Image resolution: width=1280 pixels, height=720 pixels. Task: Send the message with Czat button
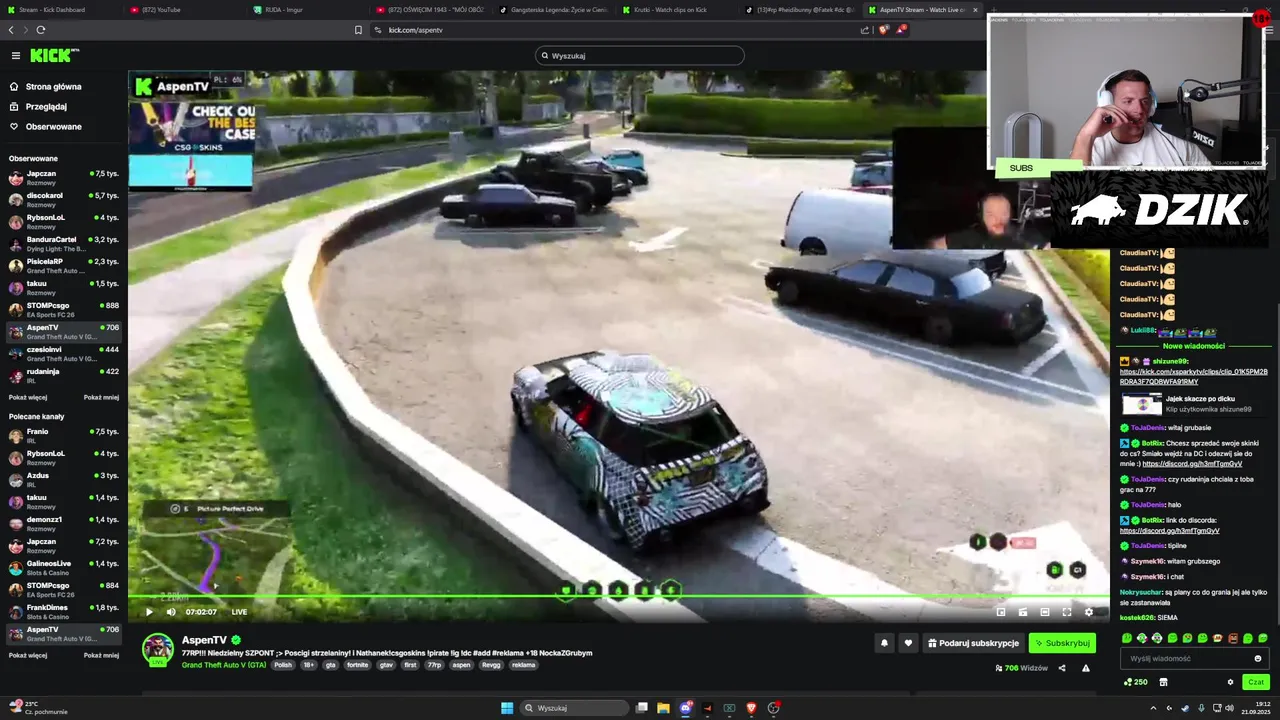(x=1256, y=682)
